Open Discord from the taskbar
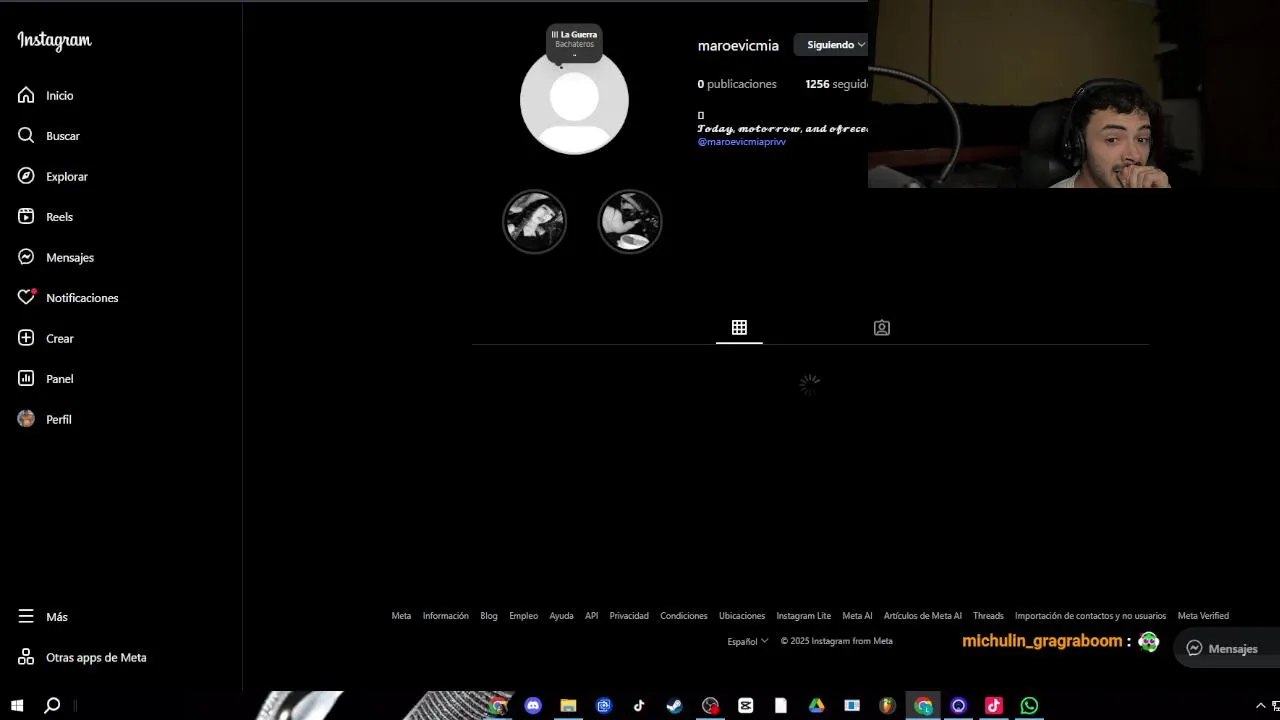 [x=533, y=705]
